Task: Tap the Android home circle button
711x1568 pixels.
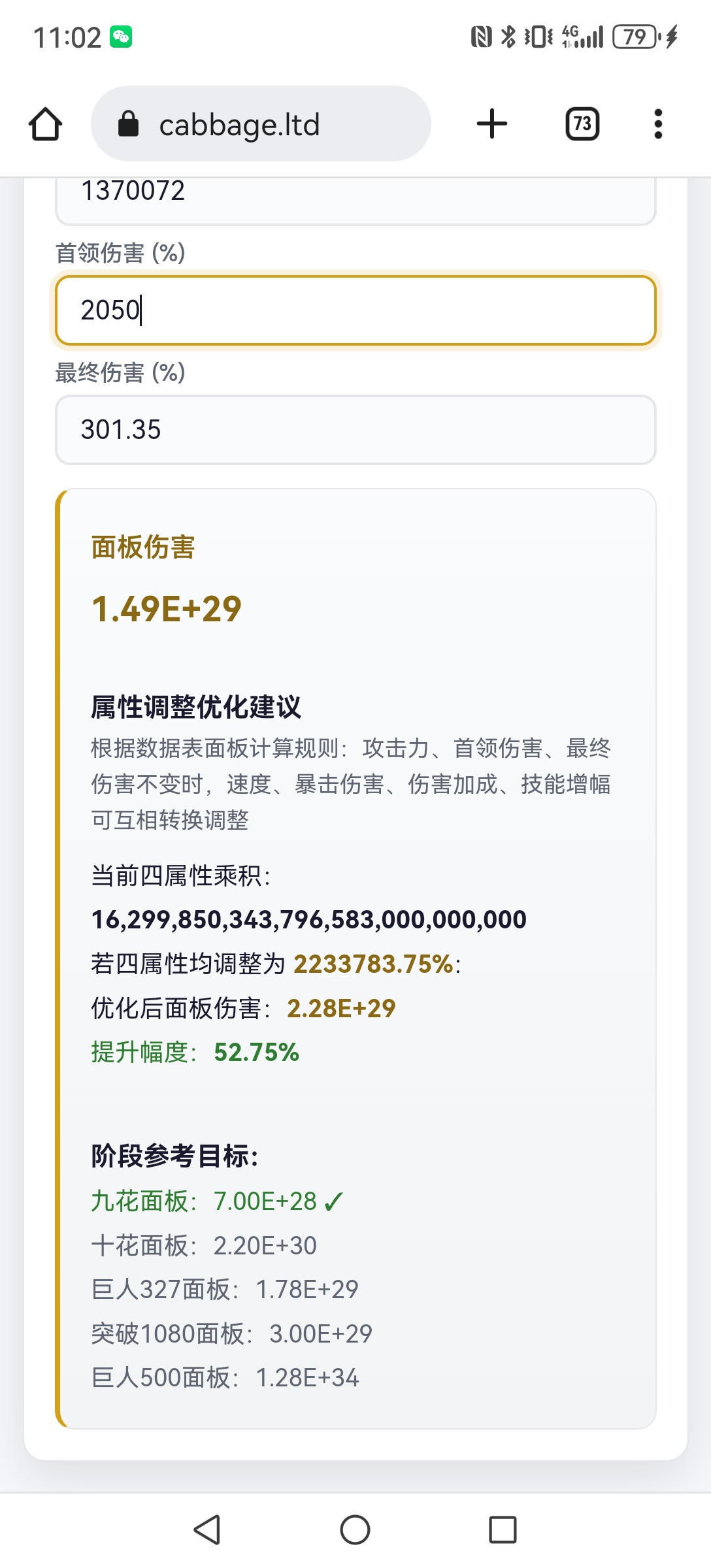Action: point(355,1529)
